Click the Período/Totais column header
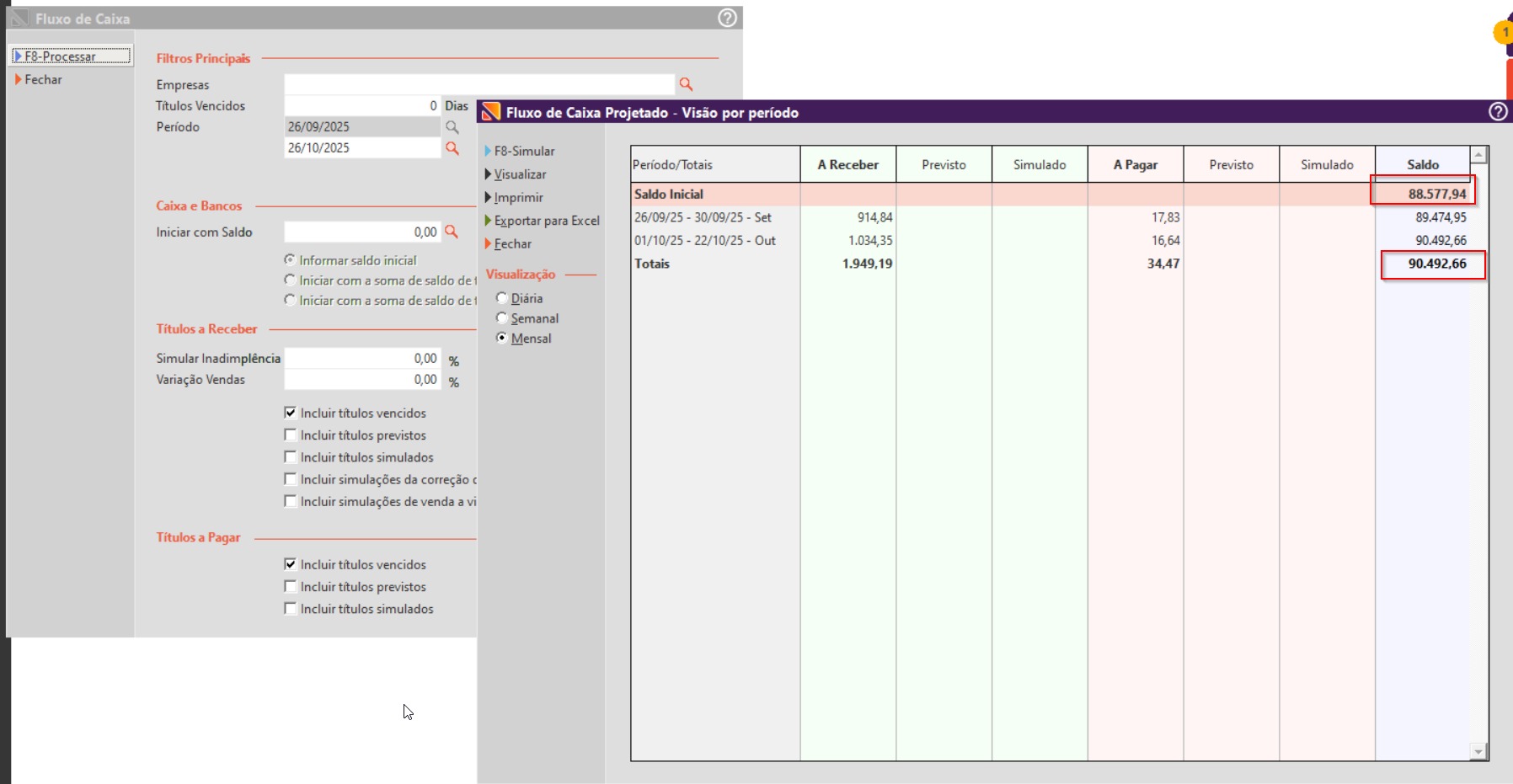1513x784 pixels. [715, 165]
